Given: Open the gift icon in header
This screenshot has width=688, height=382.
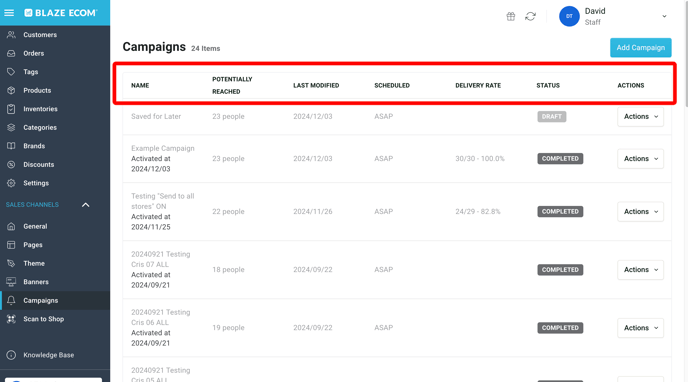Looking at the screenshot, I should point(511,17).
